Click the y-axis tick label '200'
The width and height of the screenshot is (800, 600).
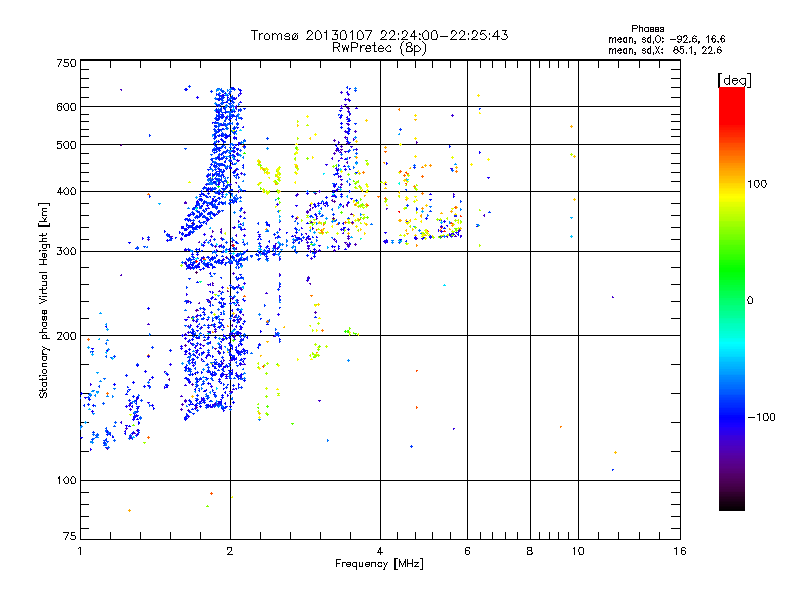[x=66, y=336]
